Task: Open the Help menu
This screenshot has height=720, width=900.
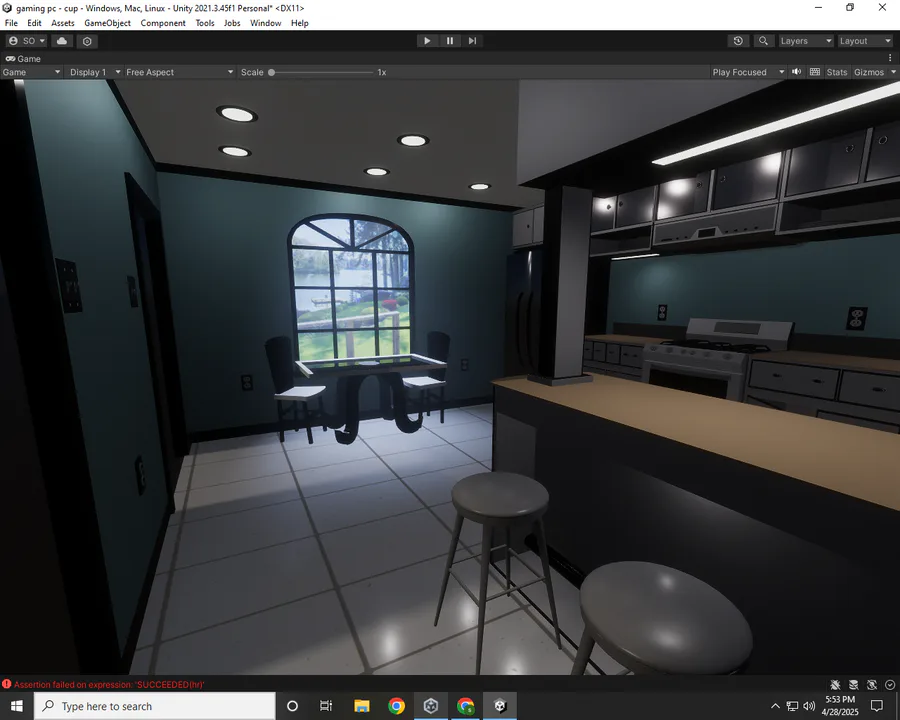Action: 300,23
